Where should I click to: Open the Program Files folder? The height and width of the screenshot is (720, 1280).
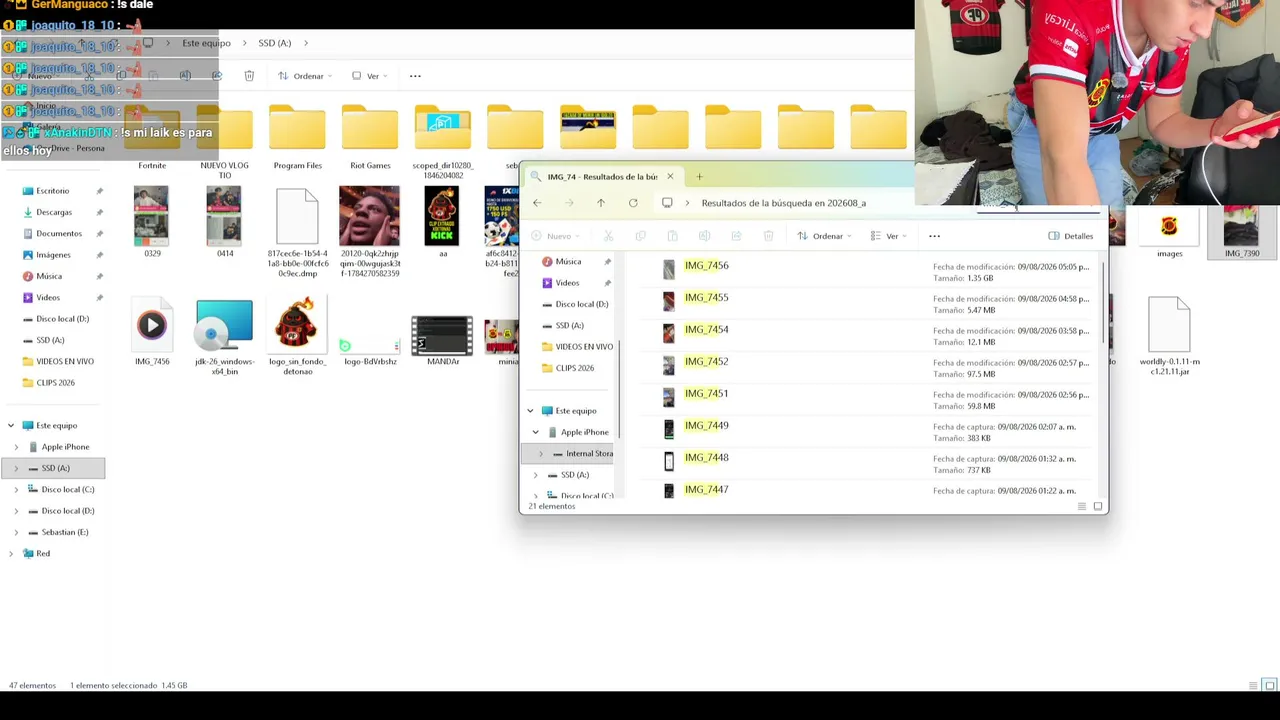[297, 136]
